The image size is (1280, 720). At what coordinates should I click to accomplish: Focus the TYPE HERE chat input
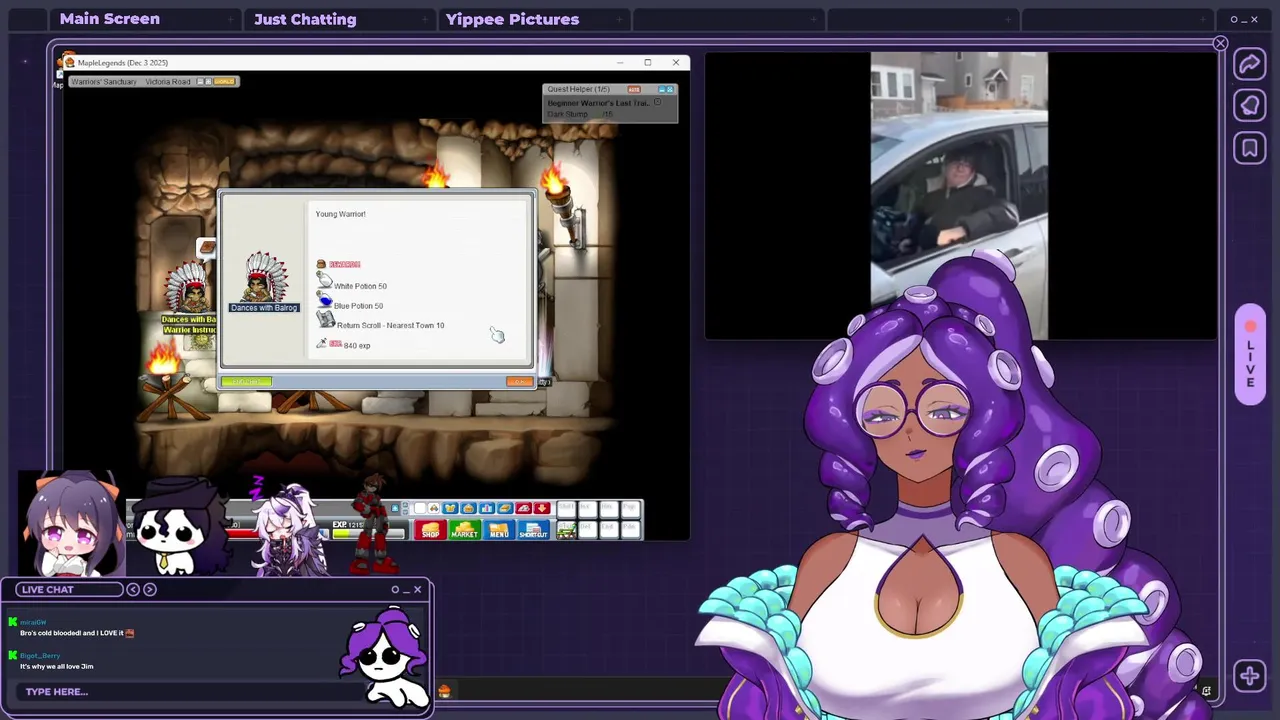point(190,692)
